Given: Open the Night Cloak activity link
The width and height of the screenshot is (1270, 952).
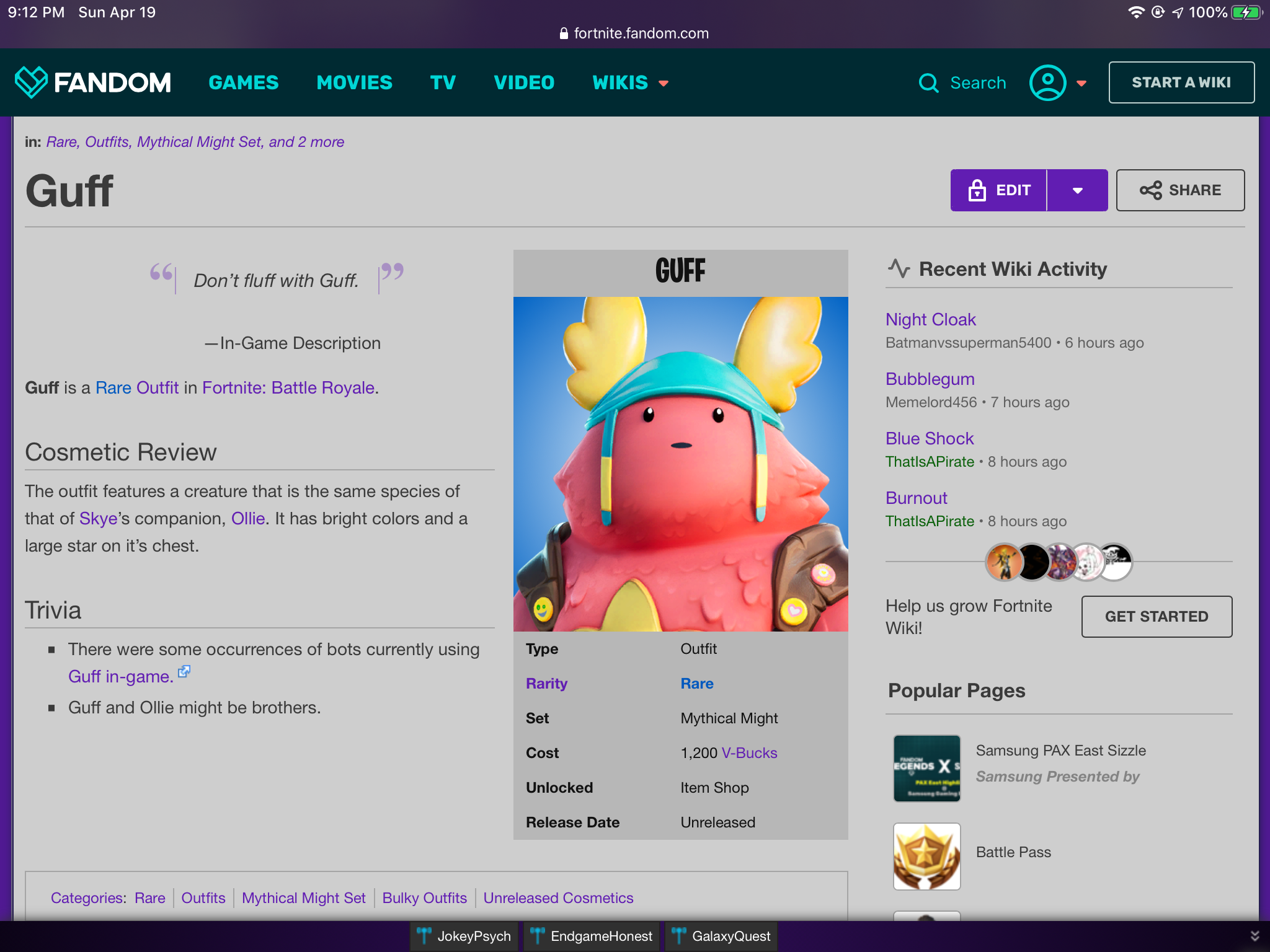Looking at the screenshot, I should click(x=930, y=320).
